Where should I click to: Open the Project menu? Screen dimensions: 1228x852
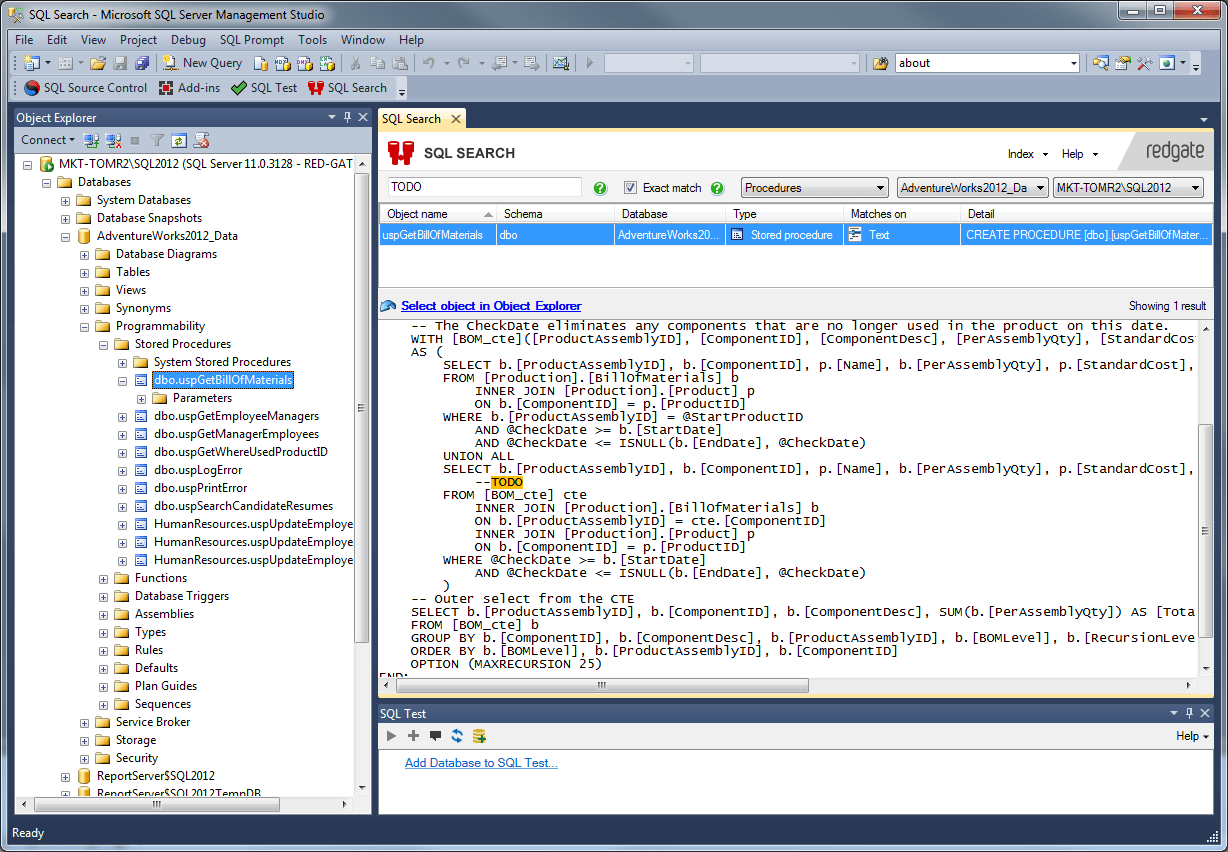point(138,40)
